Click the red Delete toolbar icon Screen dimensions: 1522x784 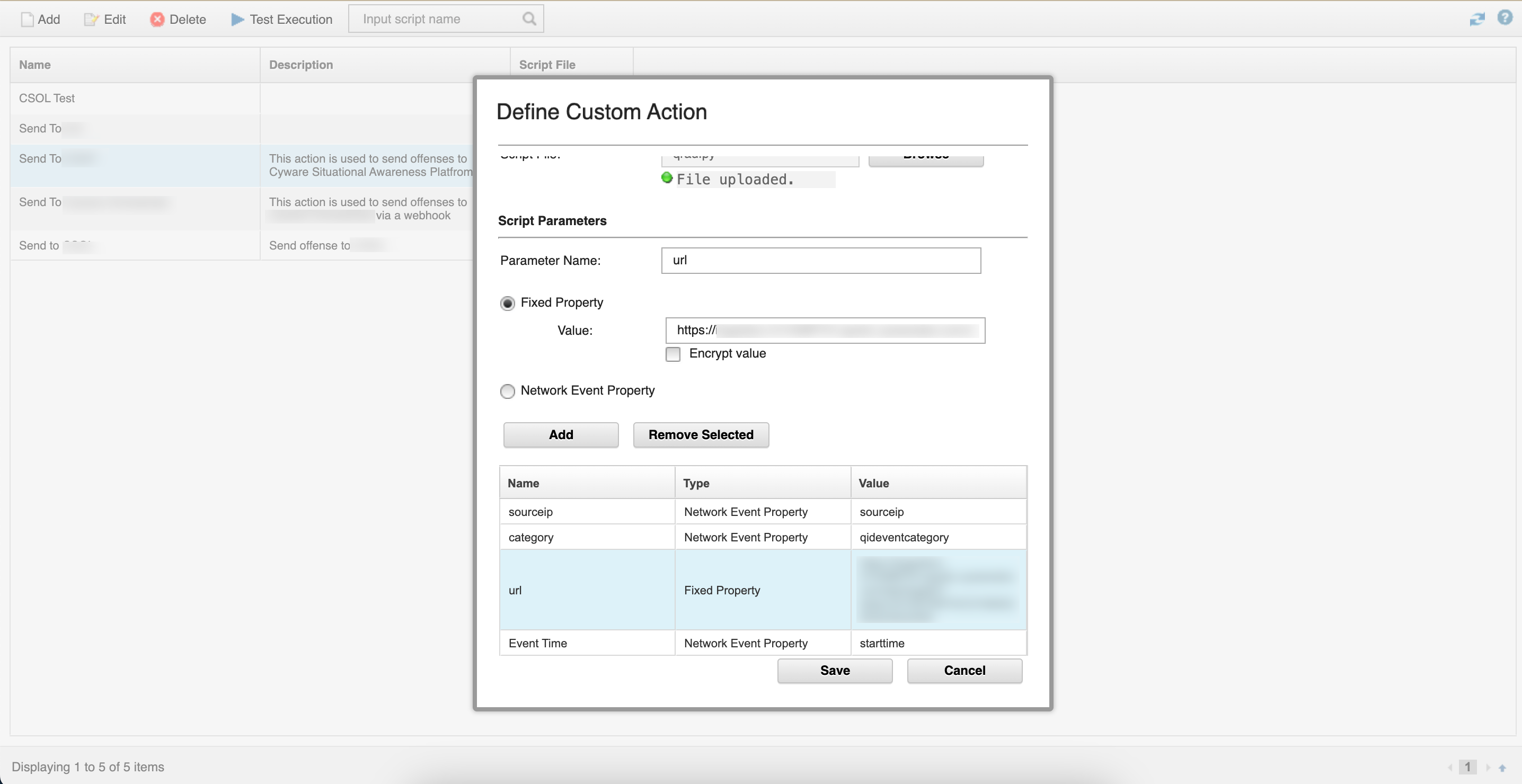pyautogui.click(x=157, y=20)
